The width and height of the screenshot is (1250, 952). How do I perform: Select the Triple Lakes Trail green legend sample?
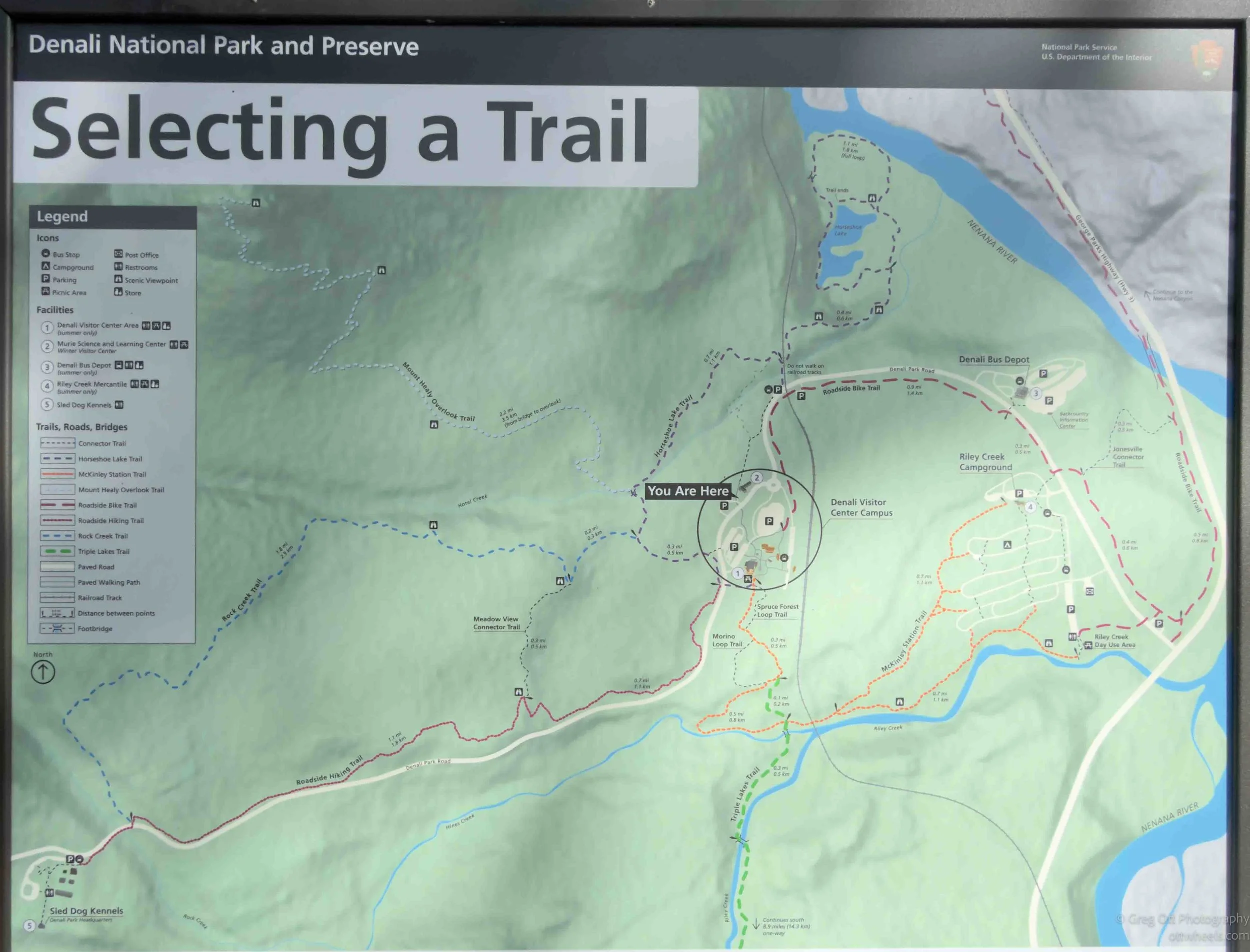tap(57, 551)
